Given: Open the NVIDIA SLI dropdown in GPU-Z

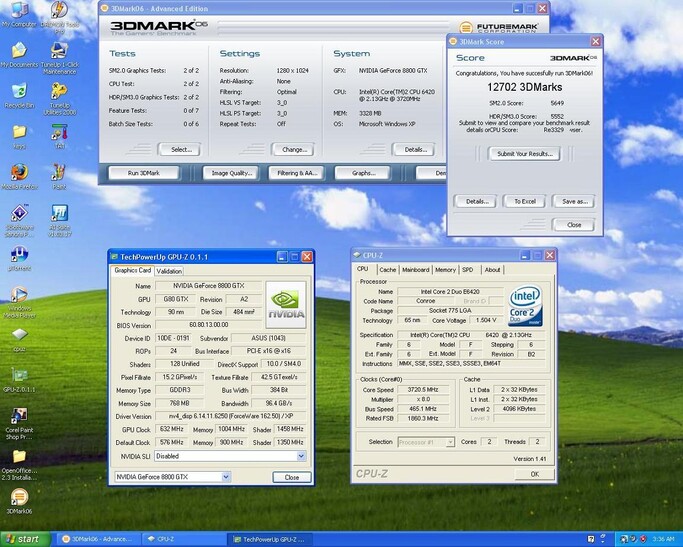Looking at the screenshot, I should (x=301, y=456).
